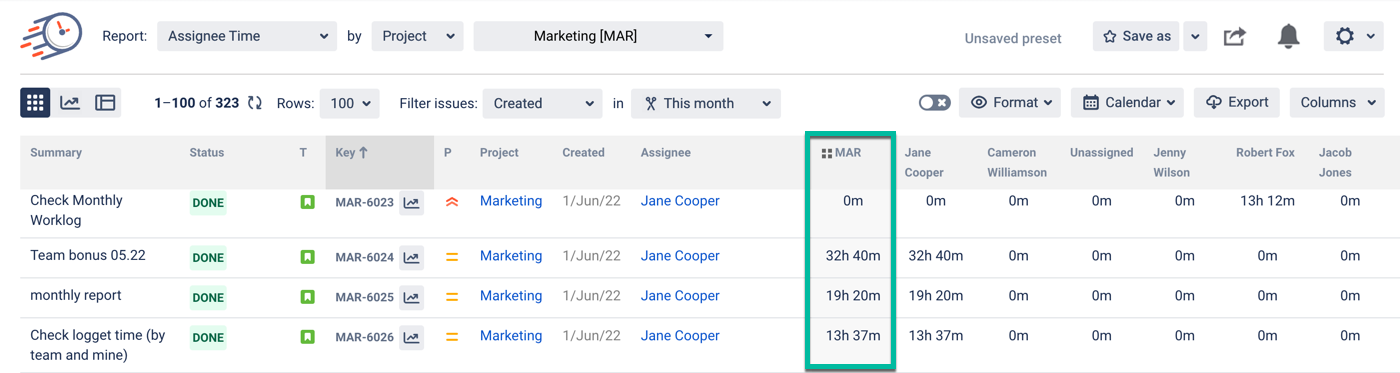Open the notifications bell
Screen dimensions: 1400x373
point(1288,37)
